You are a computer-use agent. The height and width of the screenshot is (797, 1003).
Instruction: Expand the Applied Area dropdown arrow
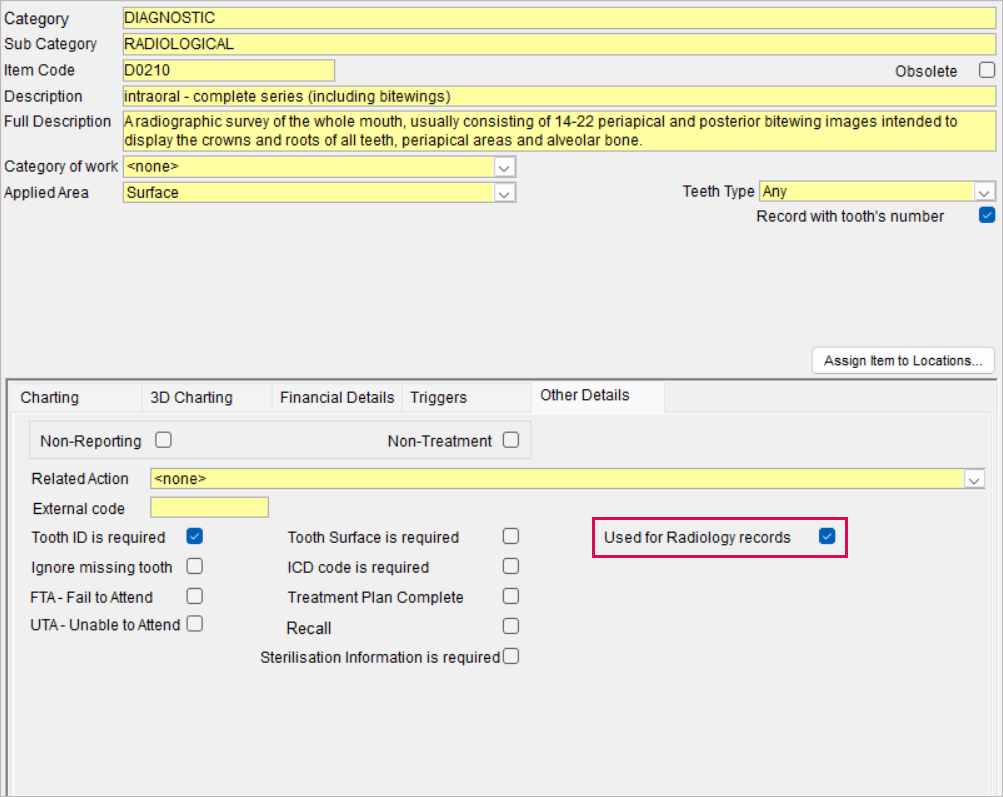504,193
